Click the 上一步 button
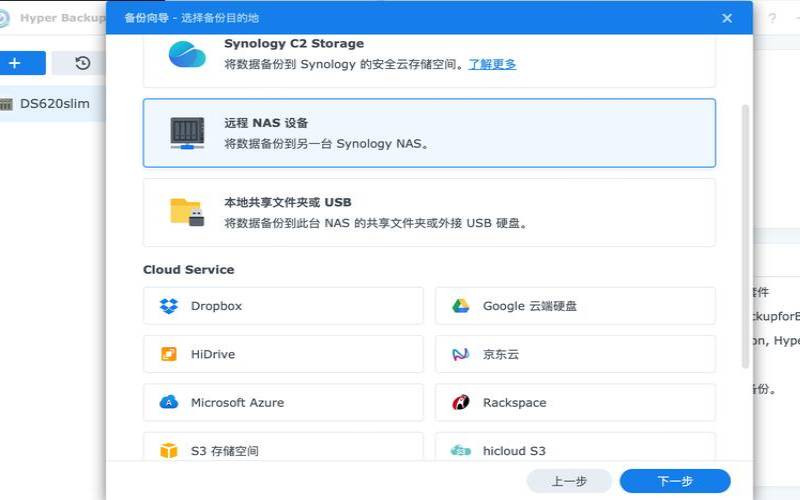The height and width of the screenshot is (500, 800). pos(569,481)
